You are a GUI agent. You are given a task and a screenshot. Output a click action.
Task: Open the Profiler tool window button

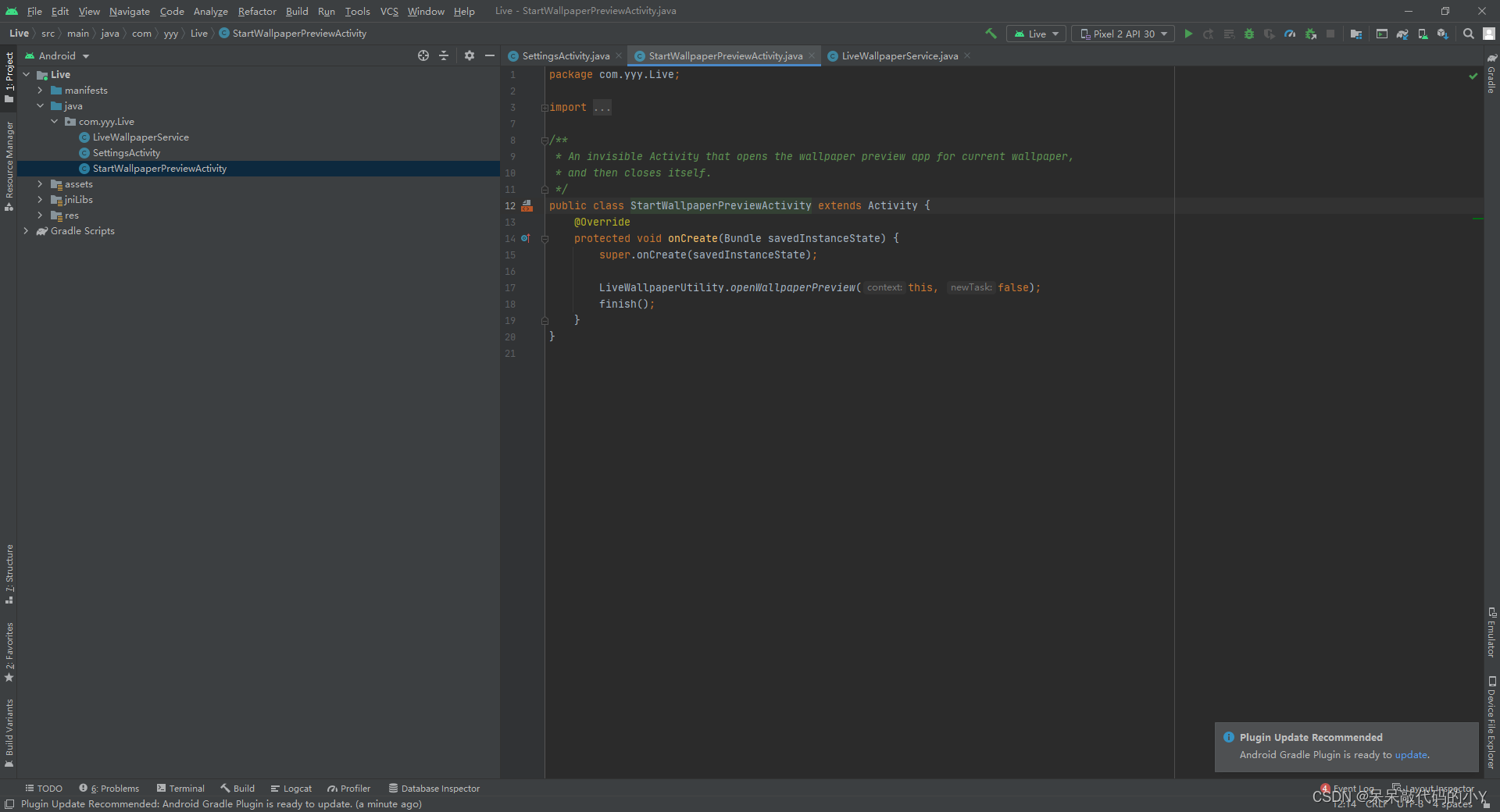(348, 789)
